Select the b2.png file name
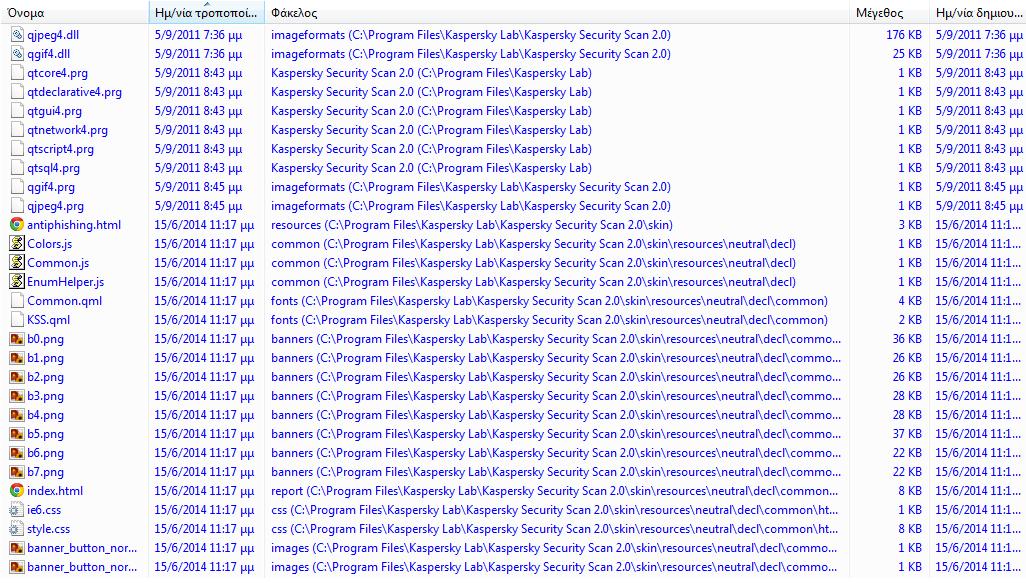The image size is (1026, 583). pos(45,377)
